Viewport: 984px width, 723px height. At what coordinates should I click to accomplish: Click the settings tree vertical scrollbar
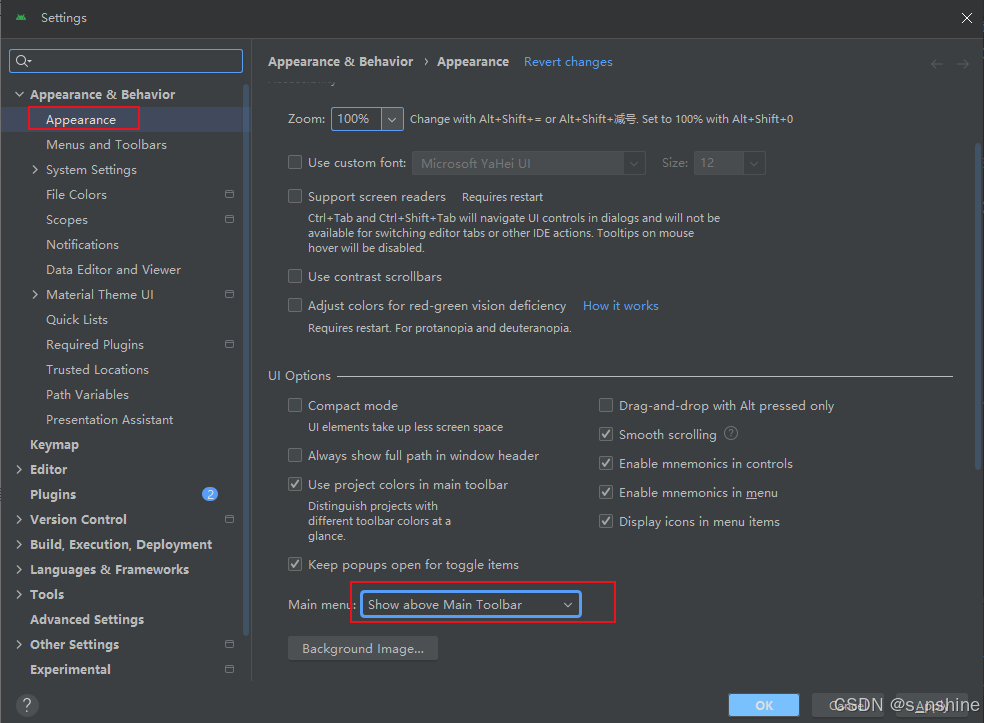[x=246, y=361]
